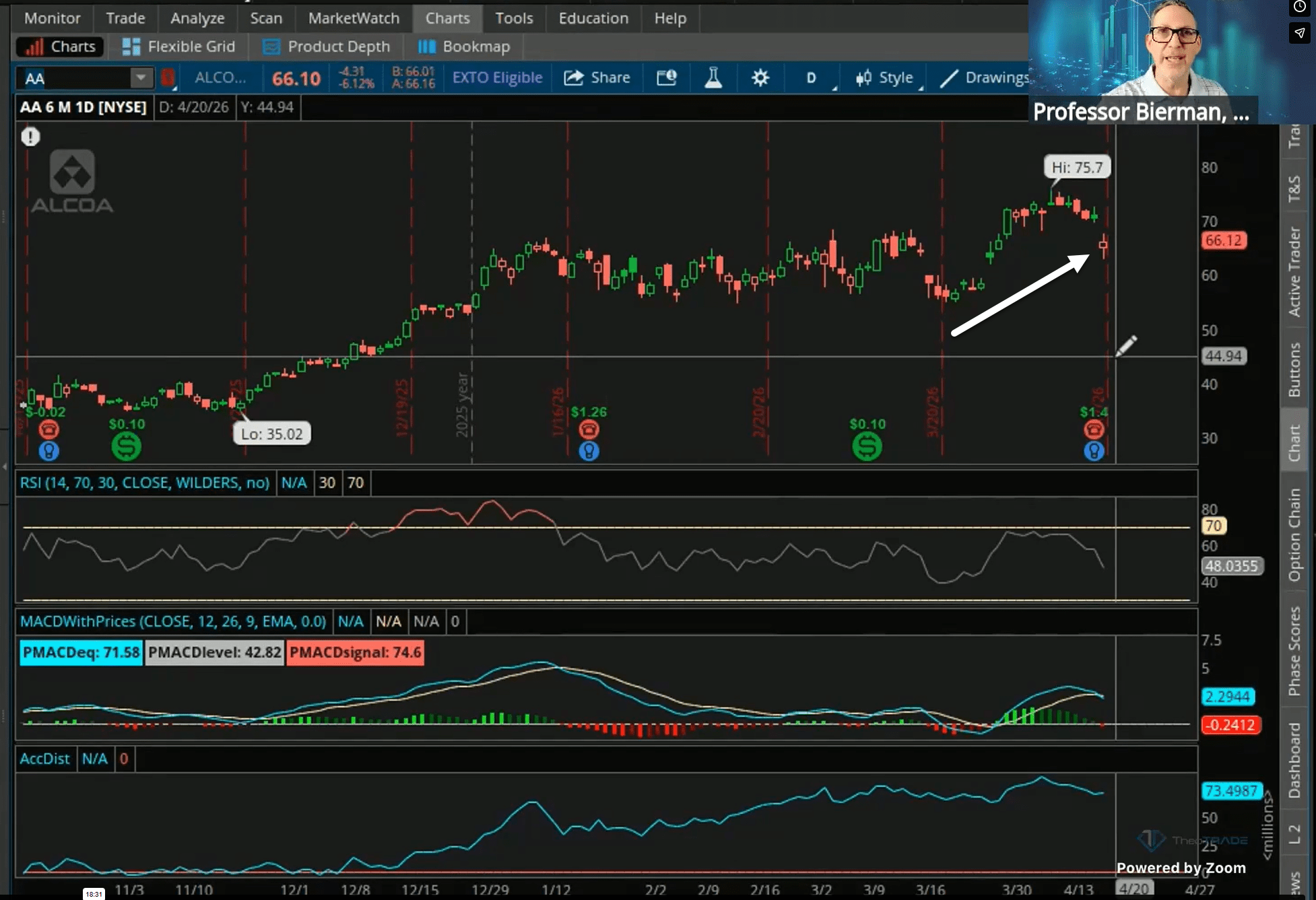Click the Drawings pencil-line icon
Viewport: 1316px width, 900px height.
pyautogui.click(x=948, y=78)
